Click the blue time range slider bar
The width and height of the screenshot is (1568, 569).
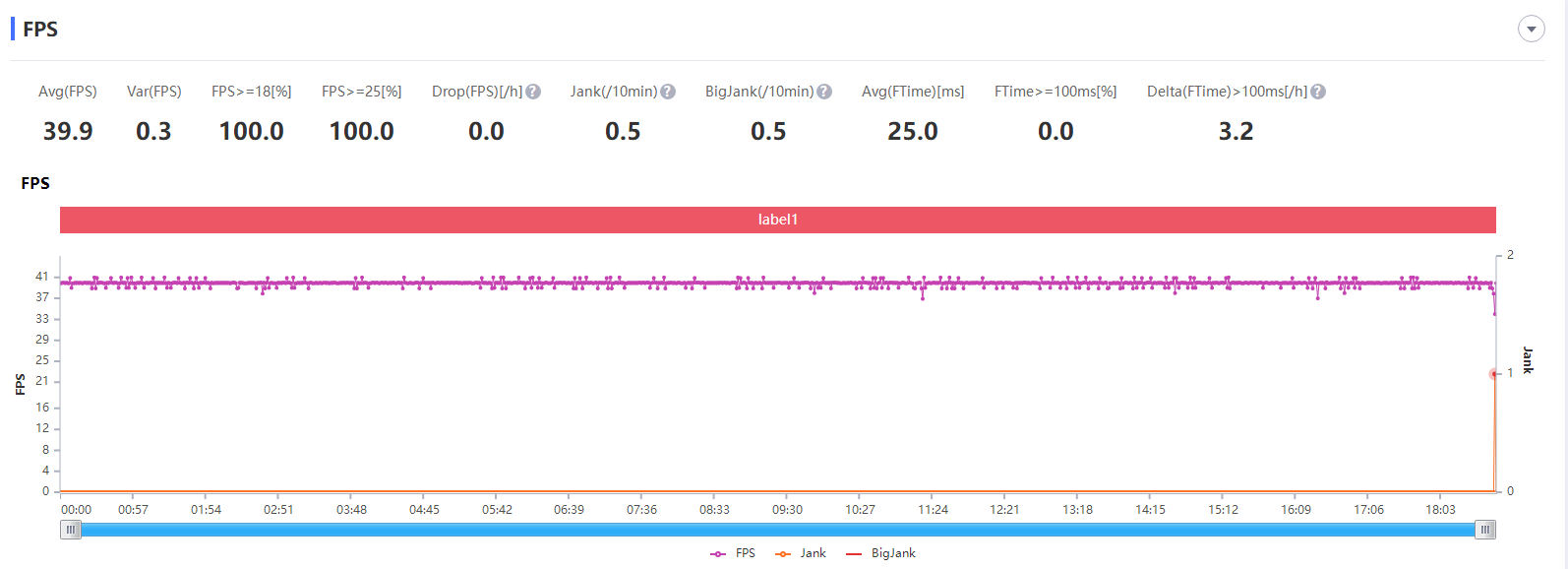click(778, 530)
